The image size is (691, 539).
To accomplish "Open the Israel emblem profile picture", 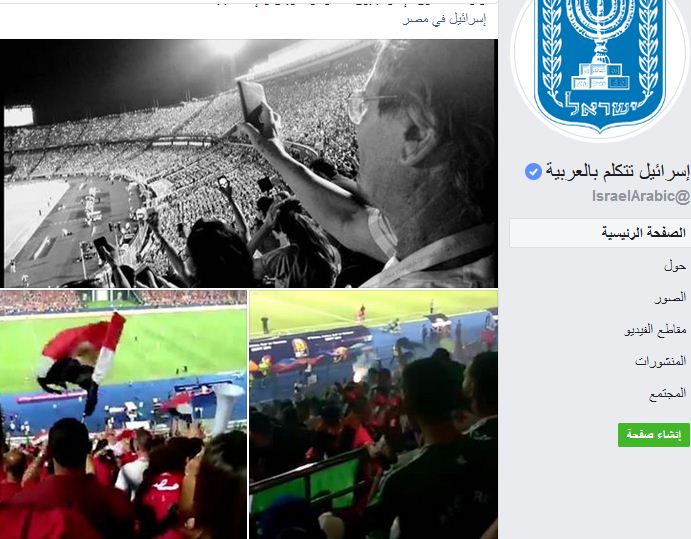I will (x=600, y=66).
